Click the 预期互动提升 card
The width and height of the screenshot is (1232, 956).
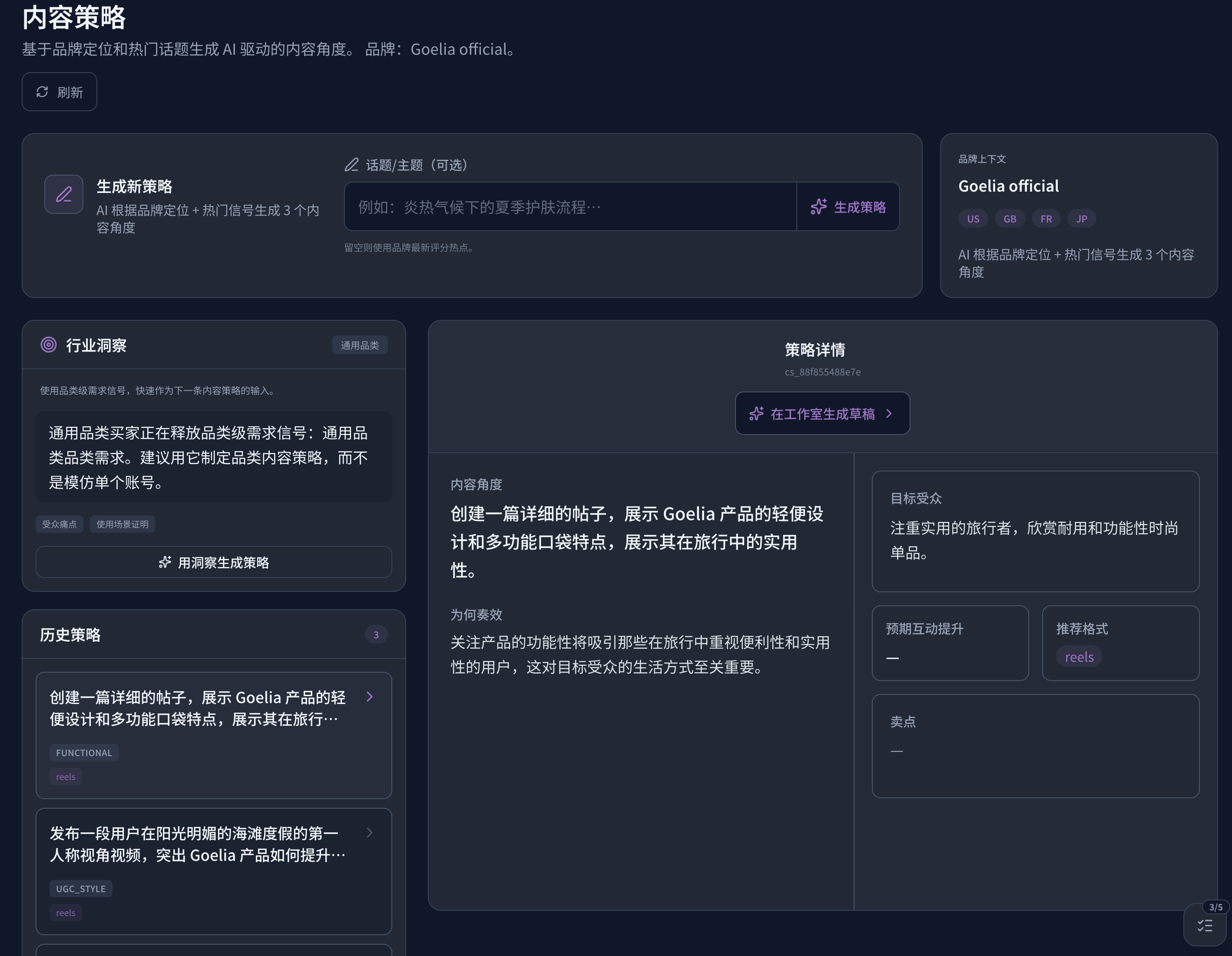click(x=950, y=644)
